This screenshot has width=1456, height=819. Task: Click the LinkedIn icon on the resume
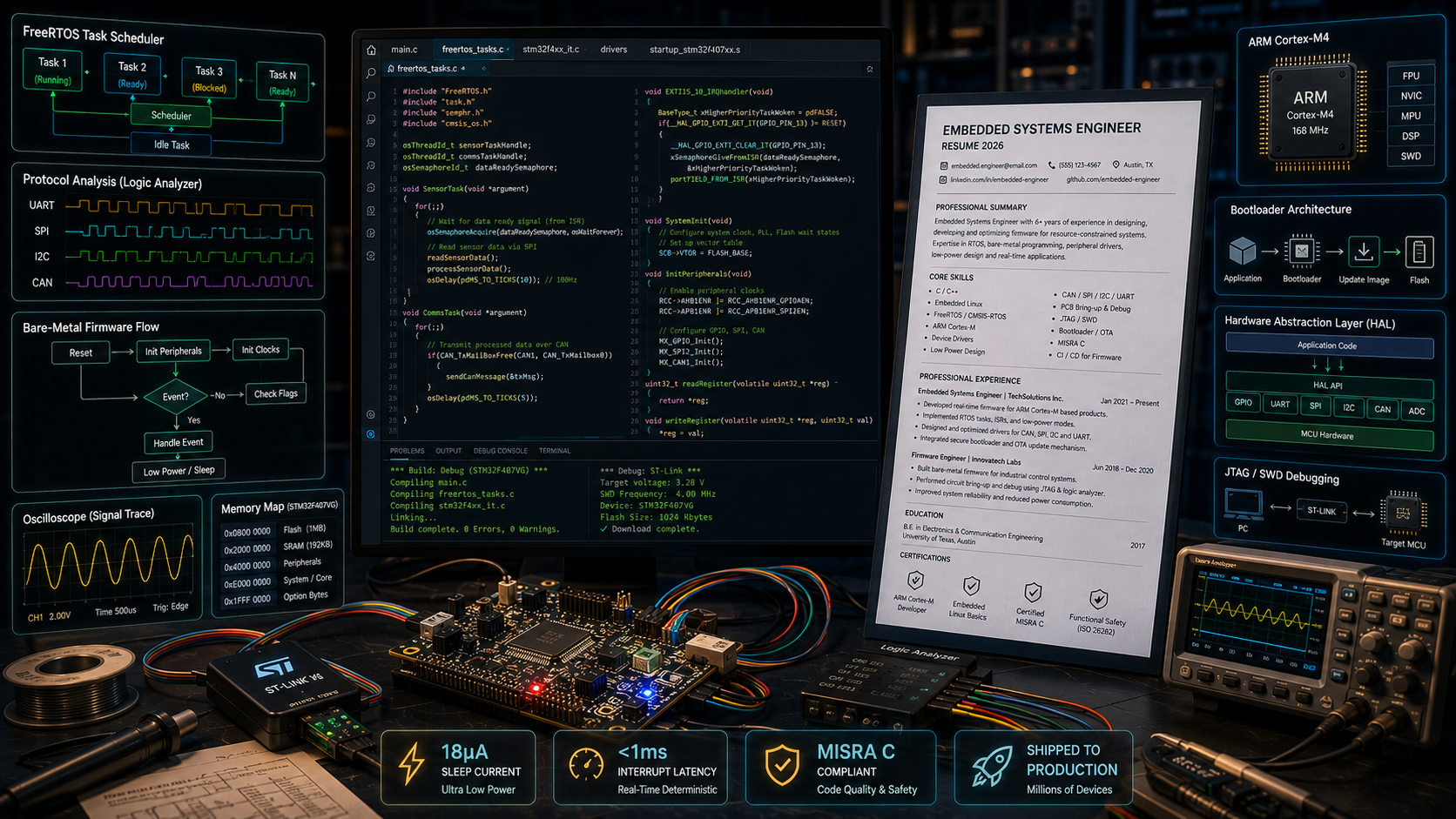click(x=942, y=179)
